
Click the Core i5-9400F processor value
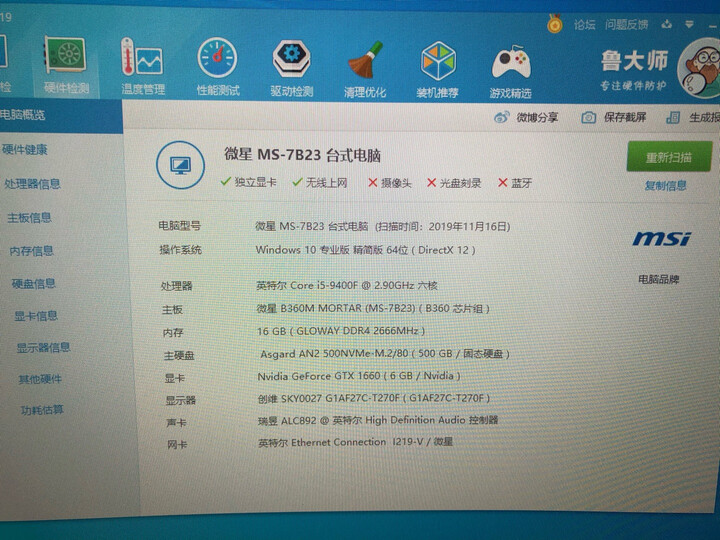347,285
